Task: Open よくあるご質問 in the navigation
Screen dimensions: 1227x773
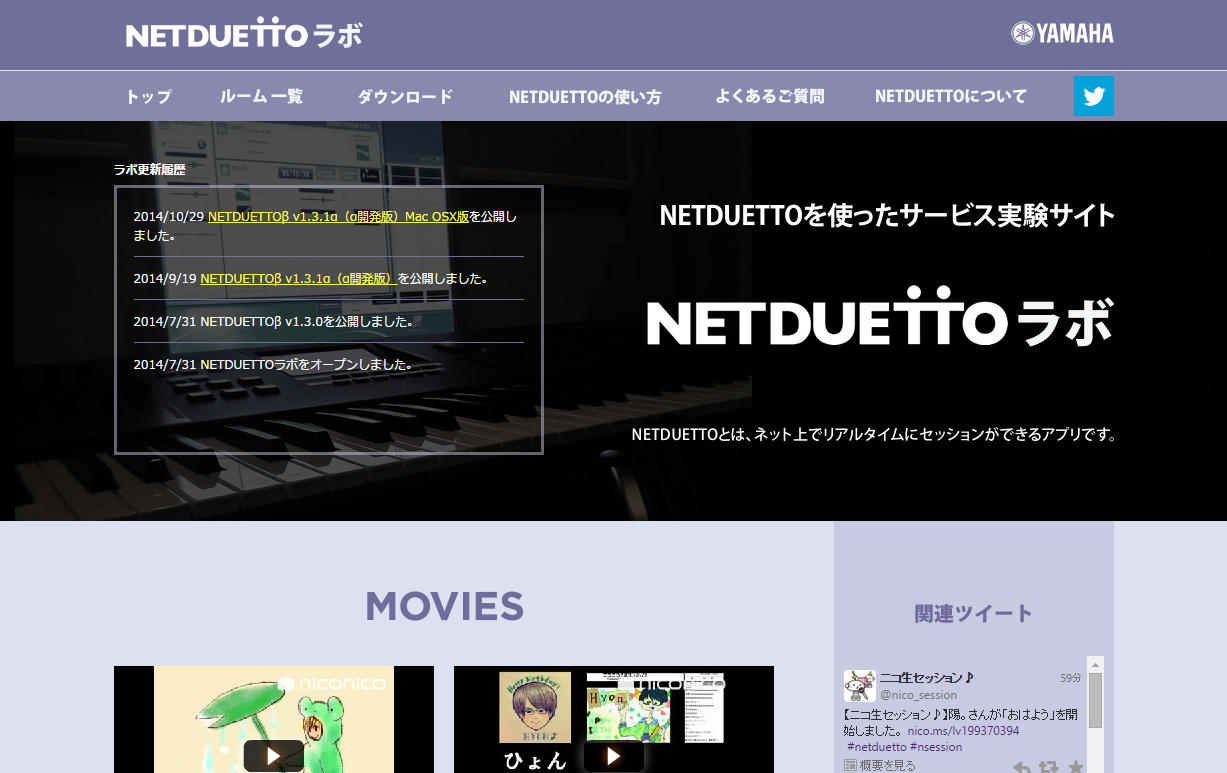Action: coord(770,96)
